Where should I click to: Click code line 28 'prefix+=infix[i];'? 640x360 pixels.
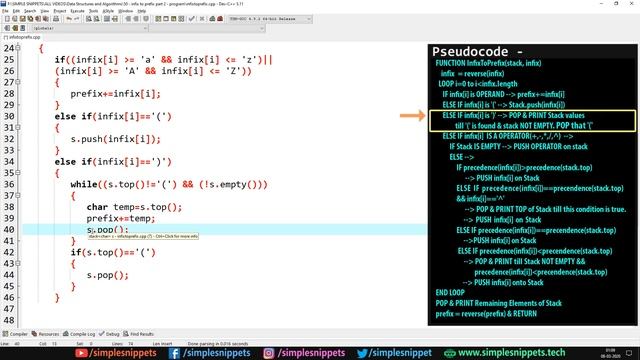tap(116, 94)
